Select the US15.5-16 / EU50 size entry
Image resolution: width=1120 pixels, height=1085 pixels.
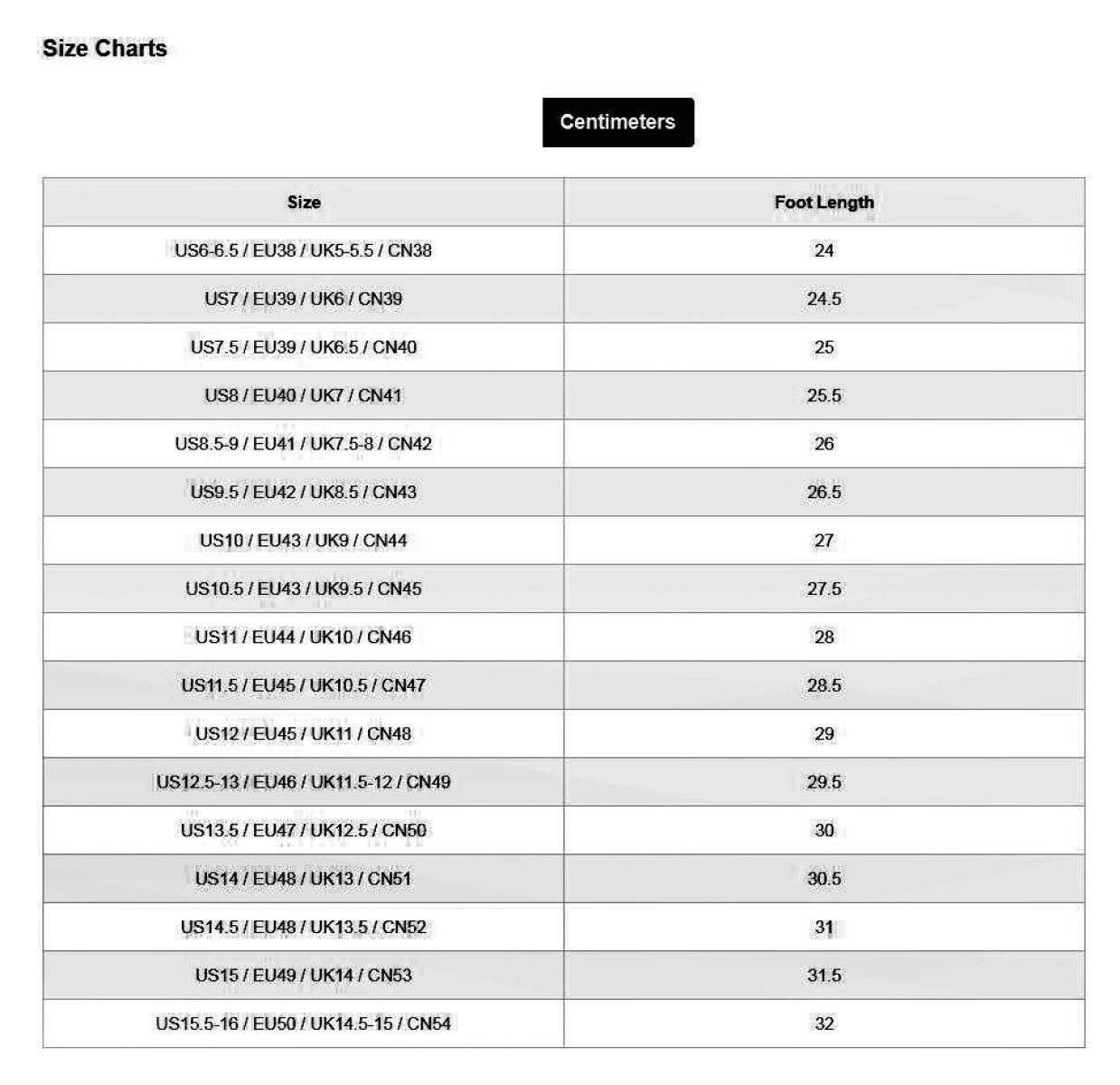point(304,1024)
